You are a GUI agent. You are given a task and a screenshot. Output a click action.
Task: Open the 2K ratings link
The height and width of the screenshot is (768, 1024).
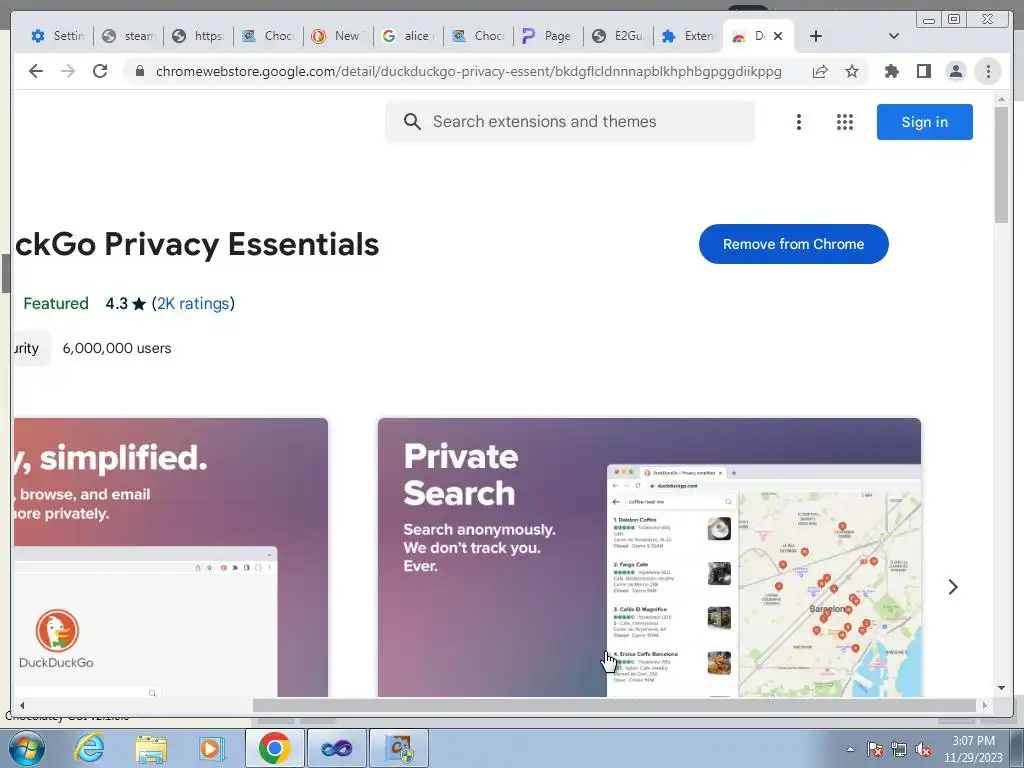[x=193, y=304]
